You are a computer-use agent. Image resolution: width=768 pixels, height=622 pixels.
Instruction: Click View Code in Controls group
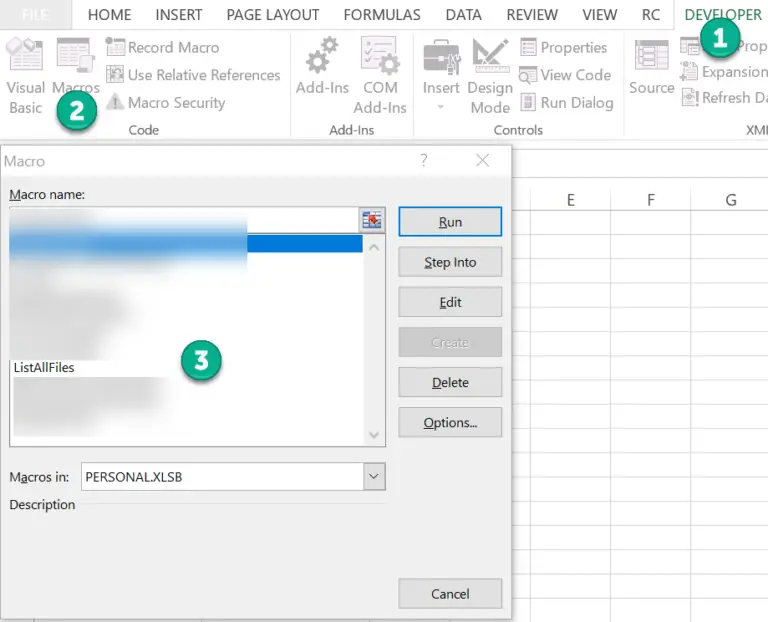click(x=565, y=75)
